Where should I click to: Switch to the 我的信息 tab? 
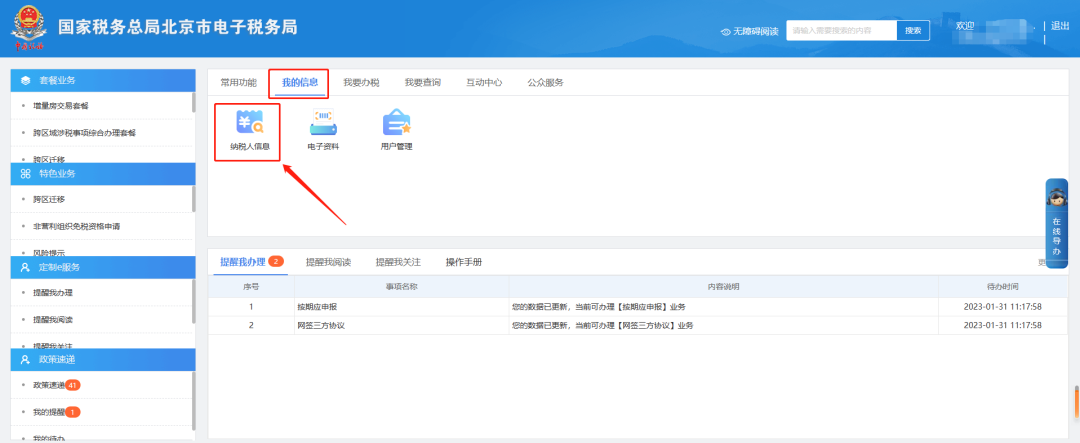[300, 83]
